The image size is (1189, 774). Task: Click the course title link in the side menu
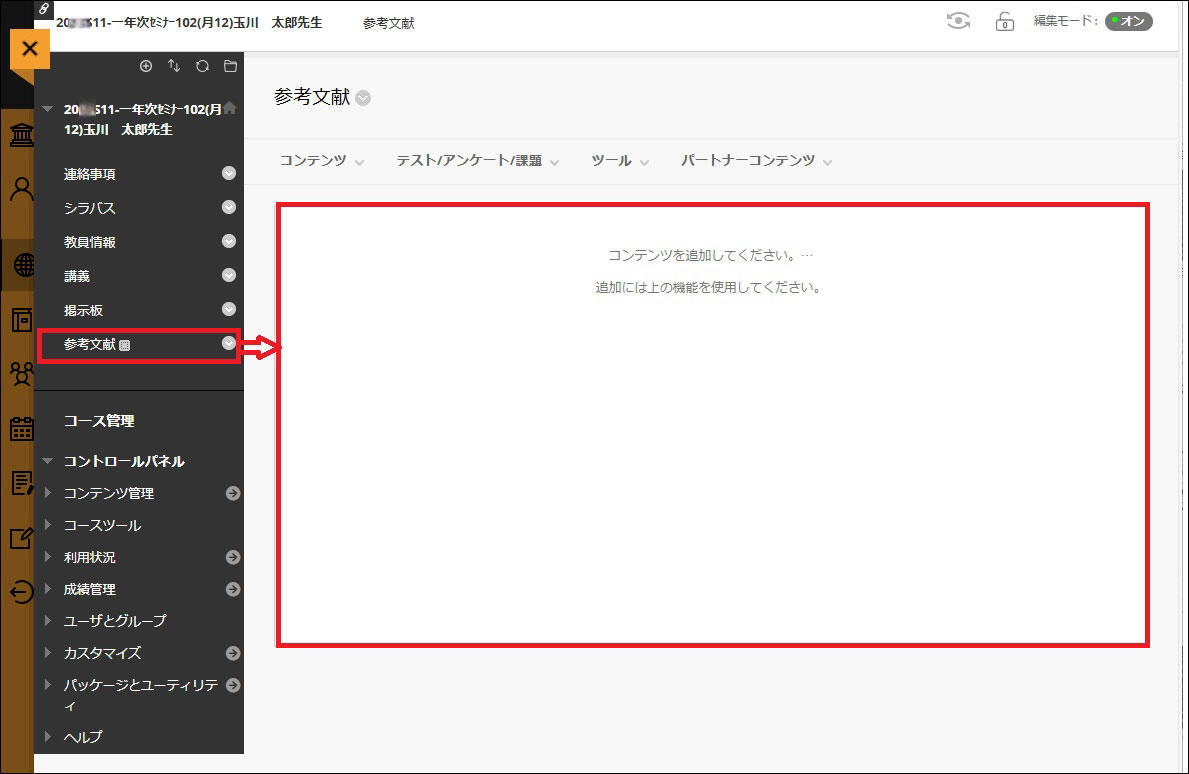(143, 119)
